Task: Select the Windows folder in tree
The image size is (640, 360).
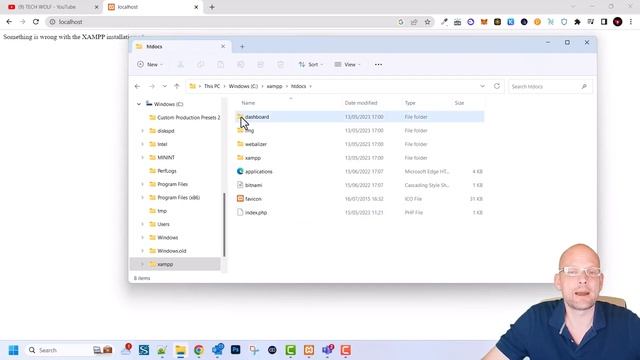Action: point(164,238)
